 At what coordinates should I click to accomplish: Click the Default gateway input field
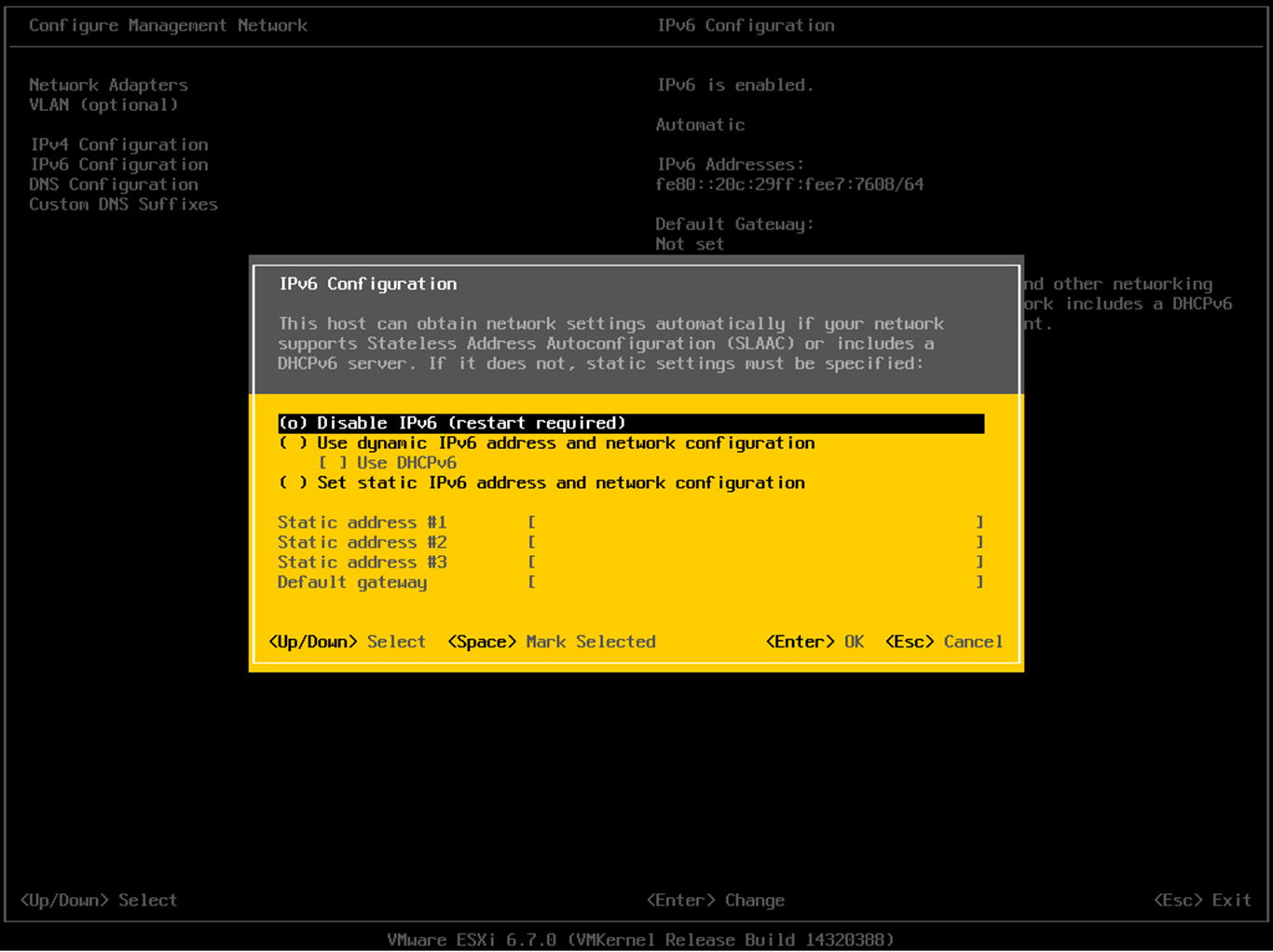(755, 582)
